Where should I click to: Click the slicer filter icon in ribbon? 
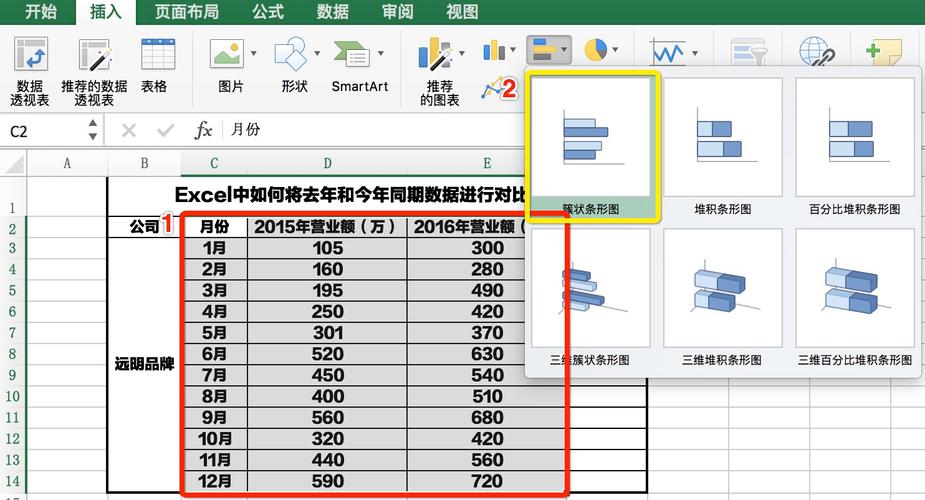[x=749, y=52]
